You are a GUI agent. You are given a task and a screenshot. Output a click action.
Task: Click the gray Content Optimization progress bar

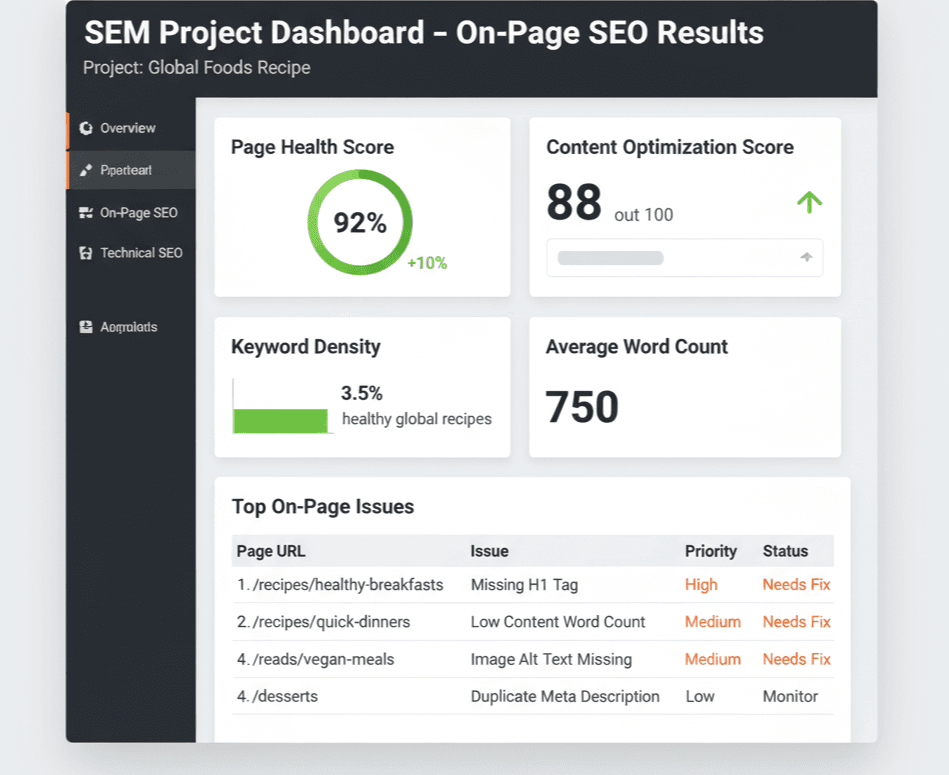point(610,258)
